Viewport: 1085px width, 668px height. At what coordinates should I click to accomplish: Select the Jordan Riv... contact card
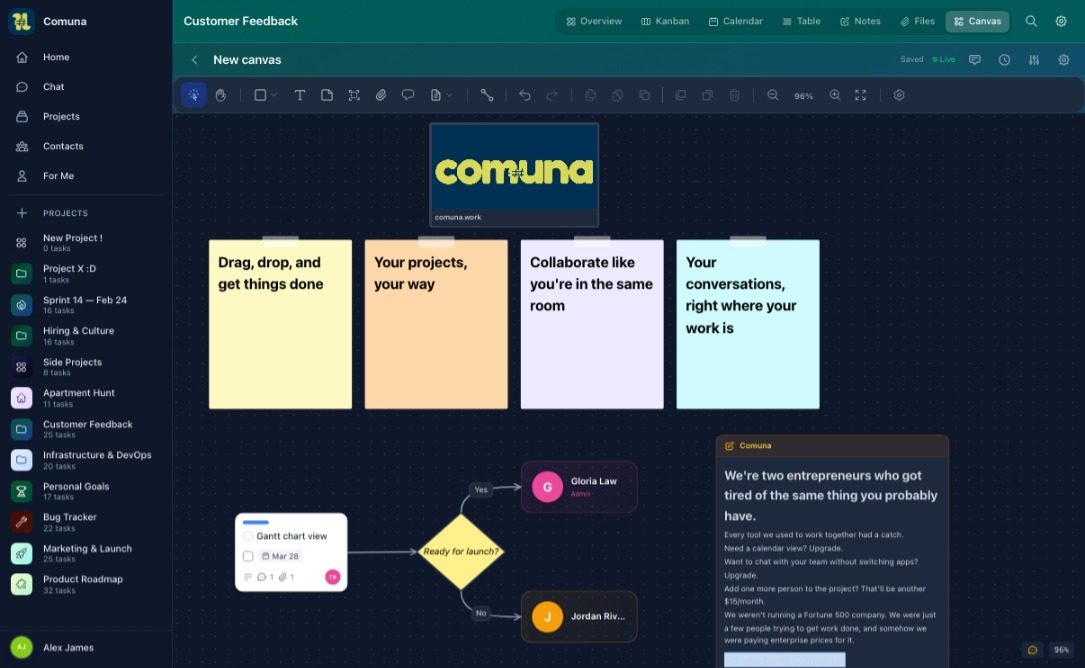pos(578,616)
